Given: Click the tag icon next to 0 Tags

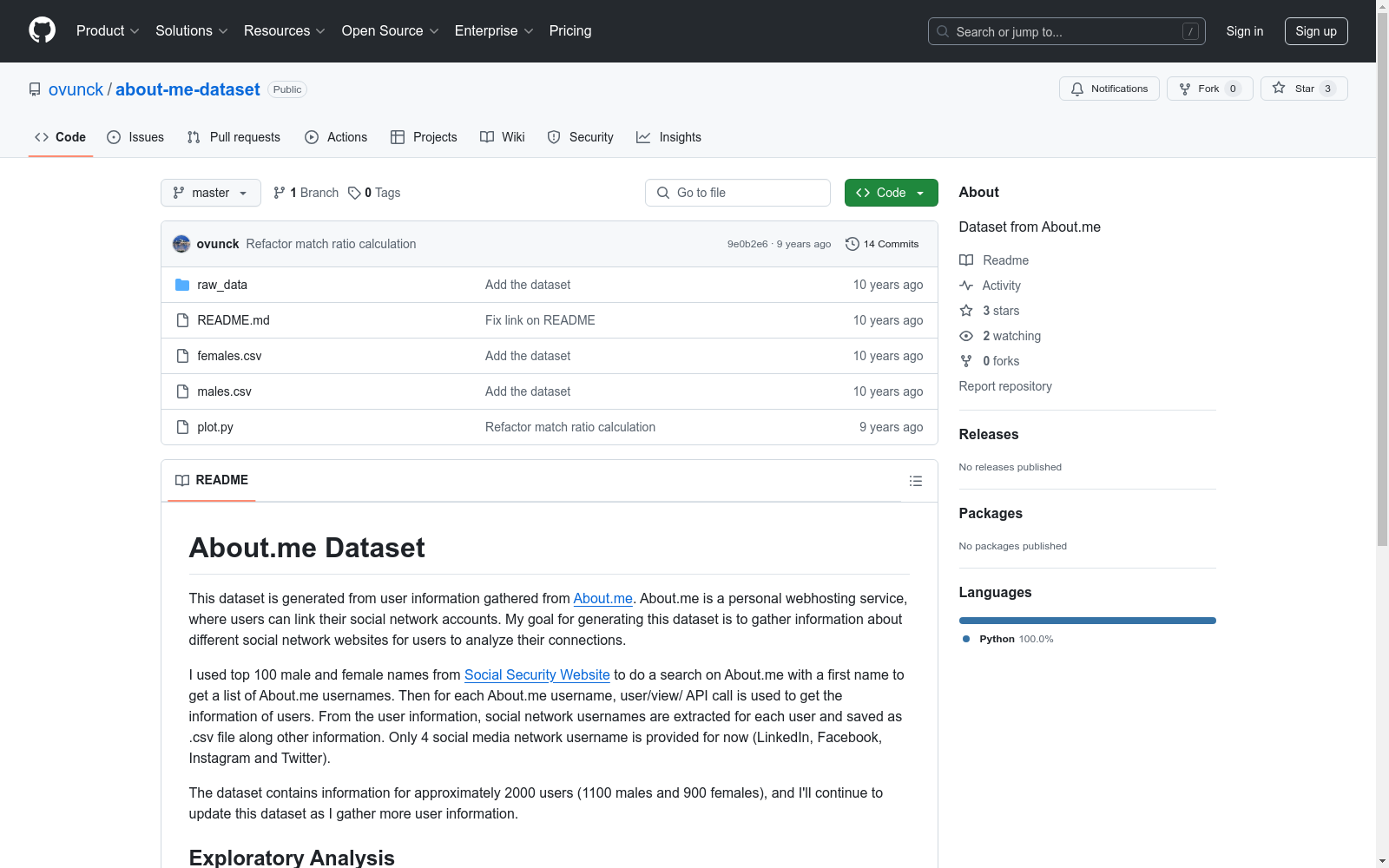Looking at the screenshot, I should click(354, 193).
